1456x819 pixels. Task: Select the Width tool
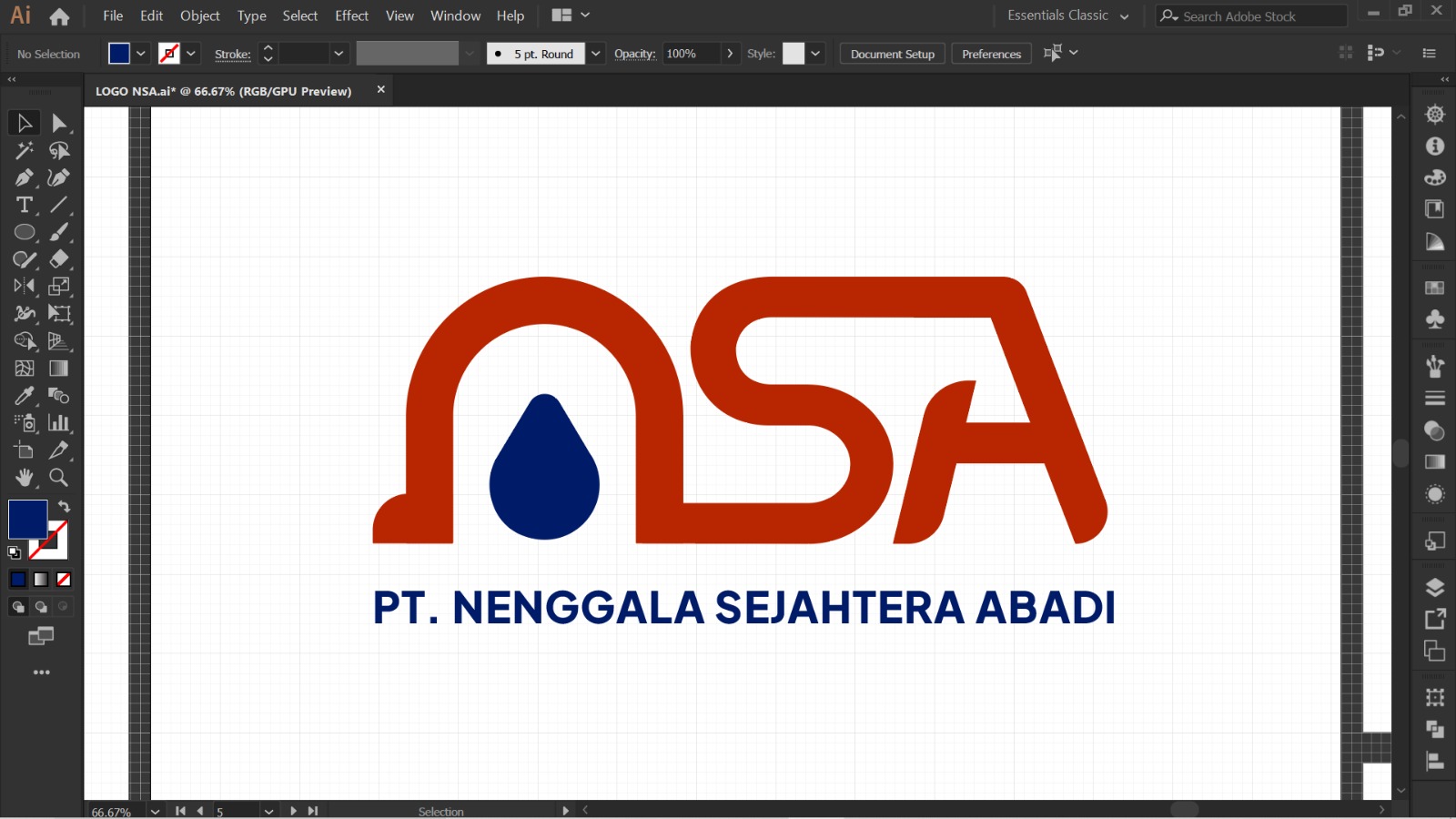pos(25,314)
